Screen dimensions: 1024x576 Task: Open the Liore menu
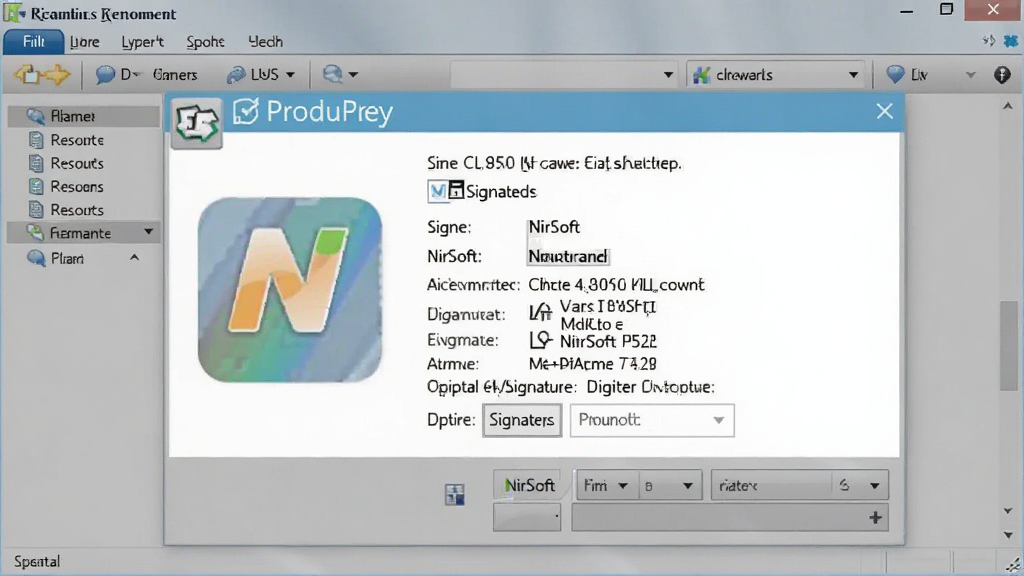(x=84, y=42)
